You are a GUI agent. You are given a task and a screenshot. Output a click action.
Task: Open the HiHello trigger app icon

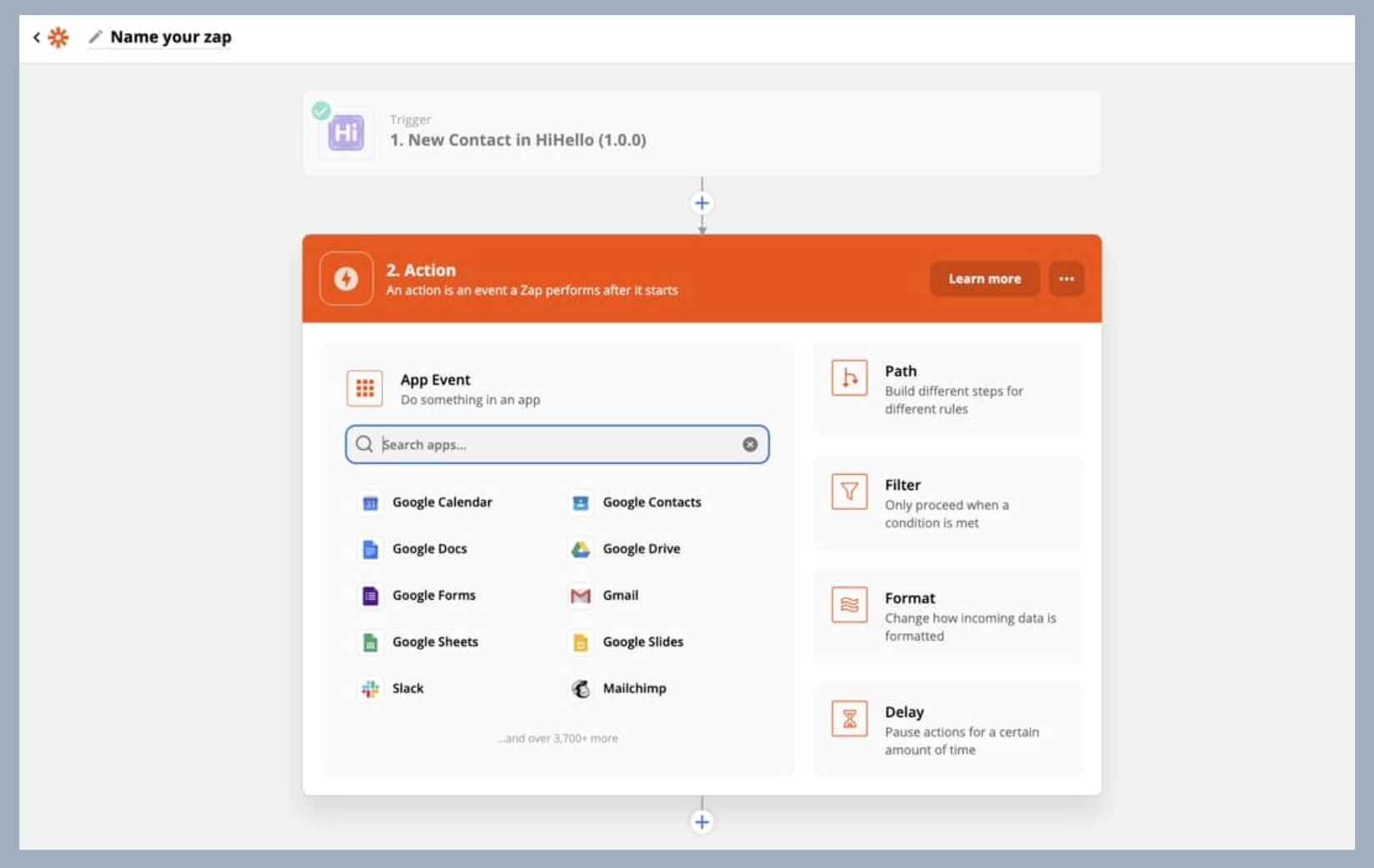point(346,132)
